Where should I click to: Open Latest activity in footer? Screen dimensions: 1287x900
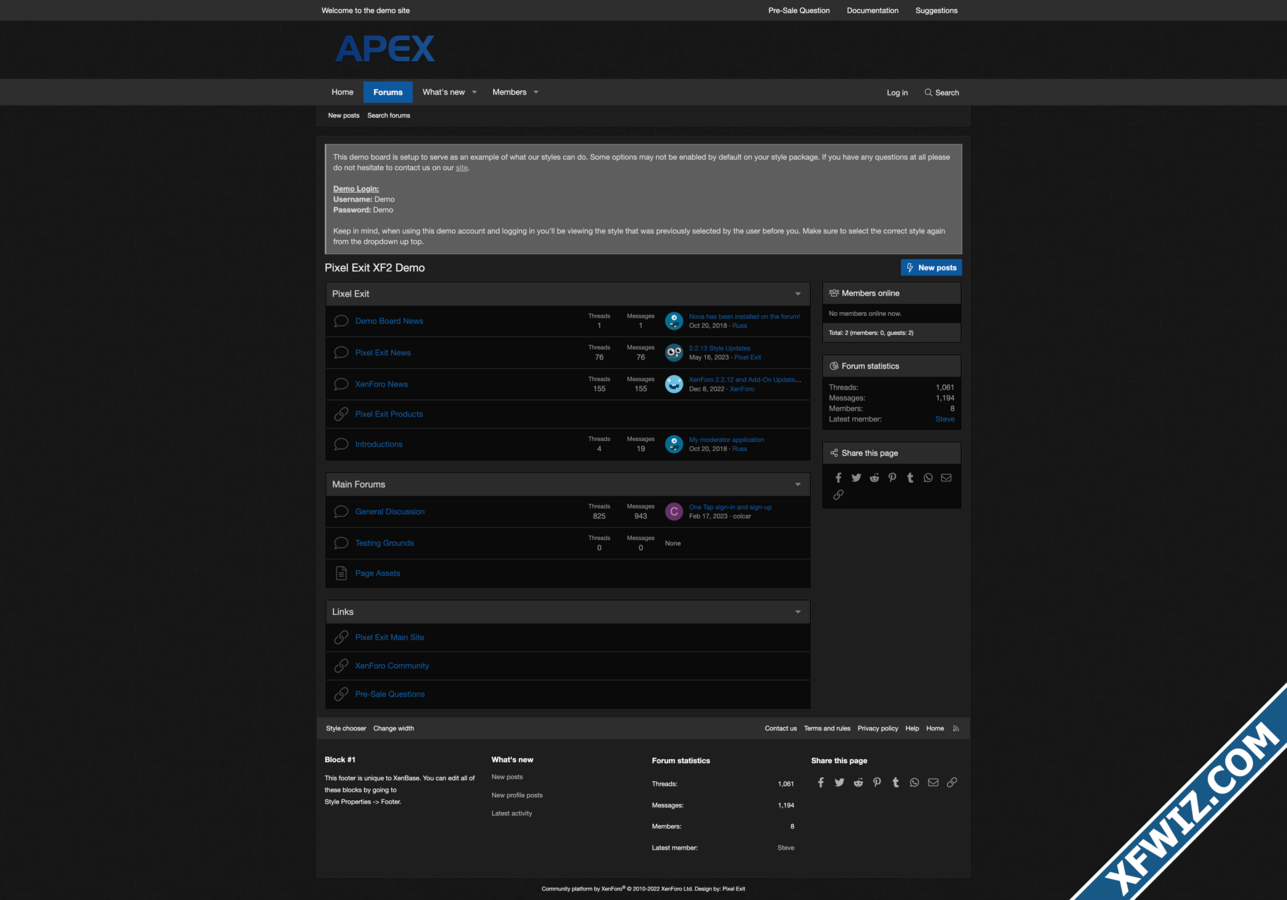pyautogui.click(x=512, y=814)
